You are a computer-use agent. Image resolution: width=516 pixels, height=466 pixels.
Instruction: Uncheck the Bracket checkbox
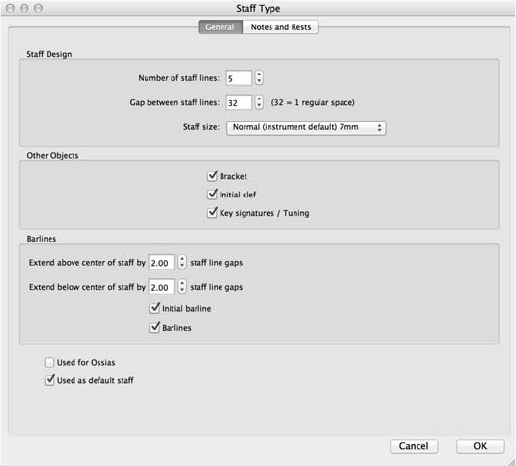click(212, 176)
